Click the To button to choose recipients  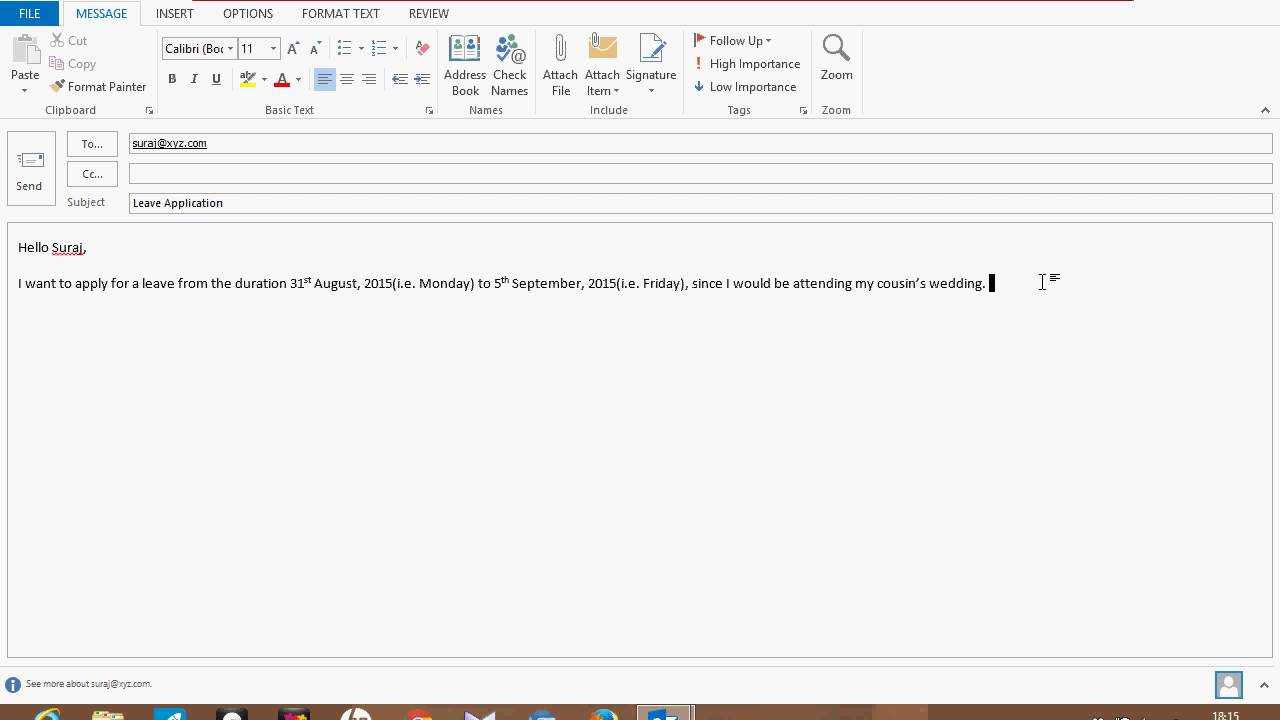tap(91, 143)
